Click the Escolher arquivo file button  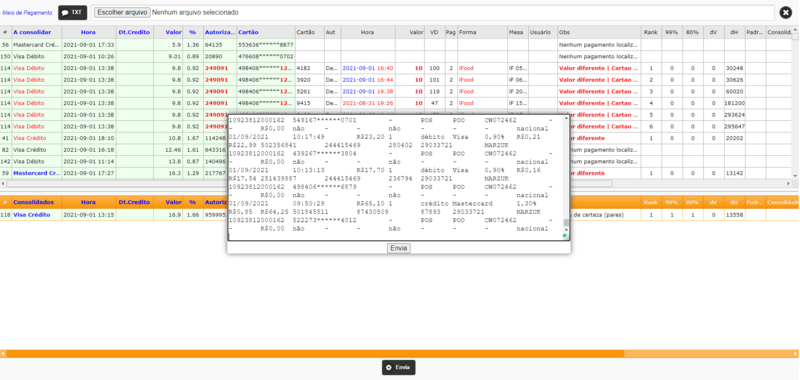point(122,12)
